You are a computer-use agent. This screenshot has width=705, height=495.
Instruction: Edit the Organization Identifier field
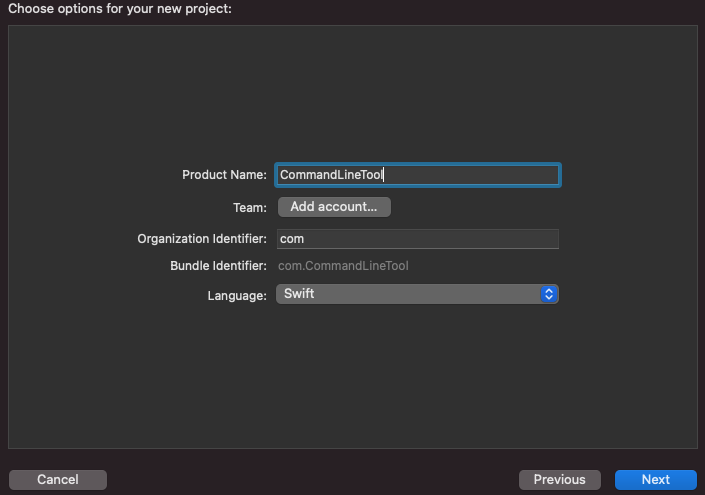coord(418,239)
